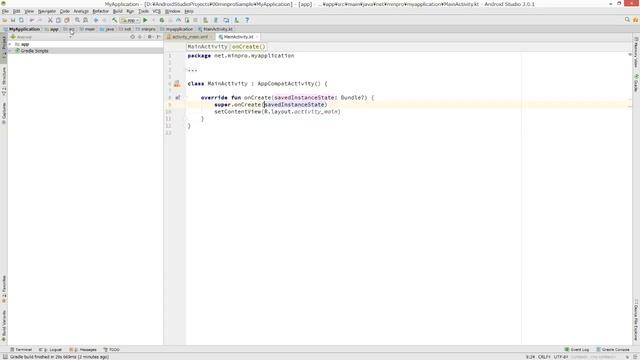Expand the app module tree node
The height and width of the screenshot is (360, 640).
(10, 44)
